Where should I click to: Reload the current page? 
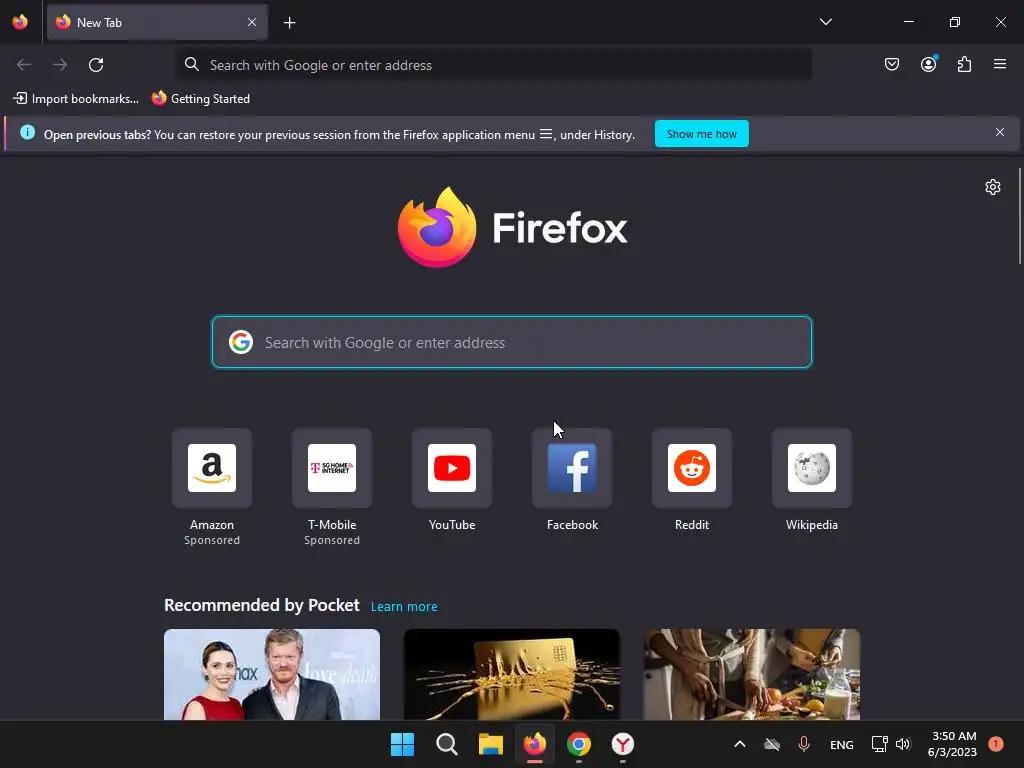tap(96, 65)
